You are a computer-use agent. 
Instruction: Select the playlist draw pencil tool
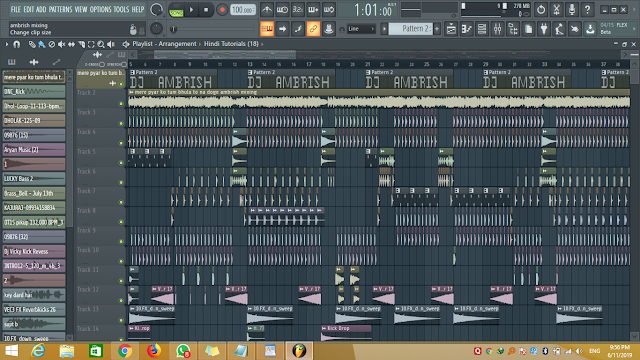pyautogui.click(x=31, y=44)
